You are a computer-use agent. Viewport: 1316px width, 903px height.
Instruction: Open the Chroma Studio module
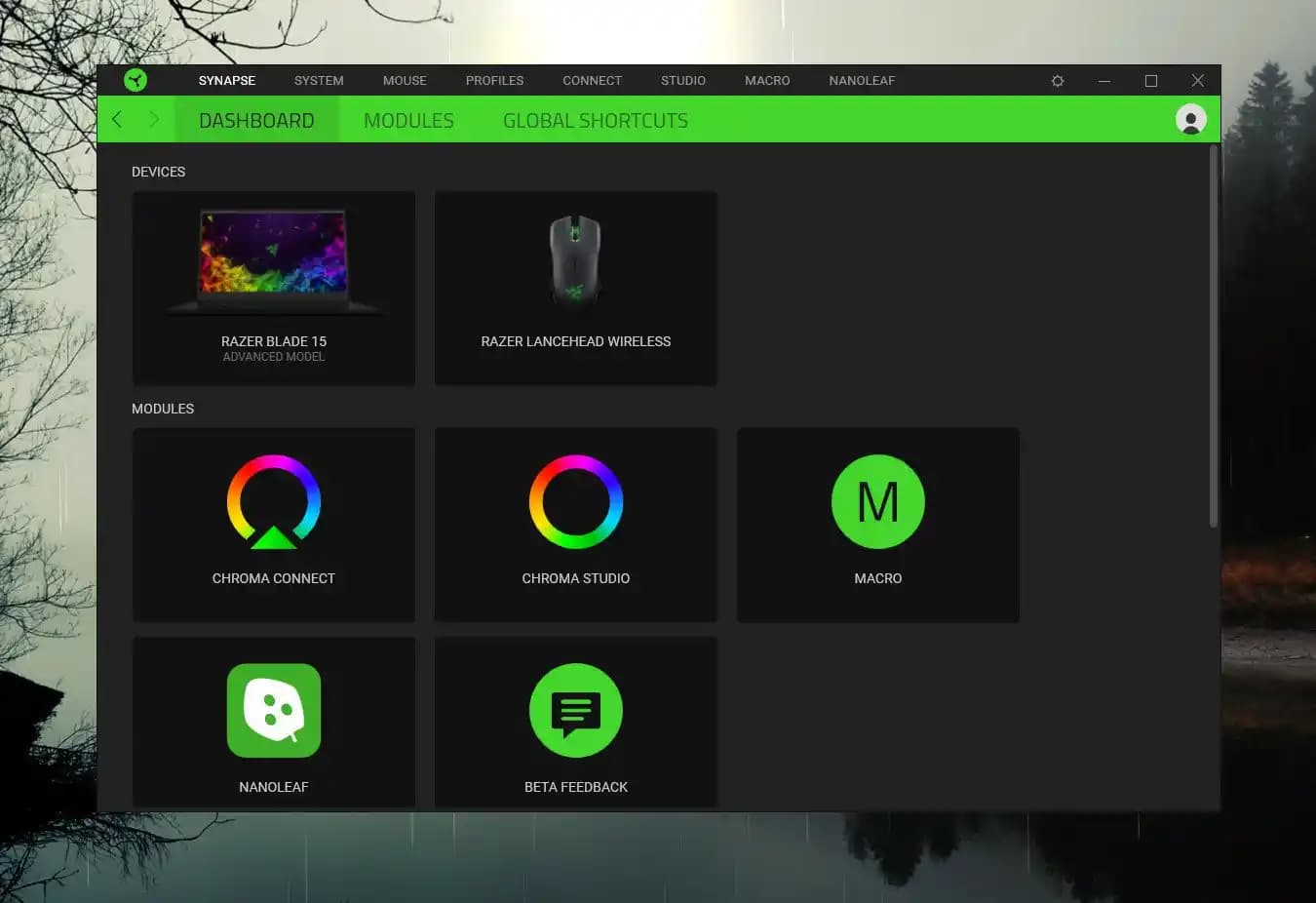(x=575, y=526)
